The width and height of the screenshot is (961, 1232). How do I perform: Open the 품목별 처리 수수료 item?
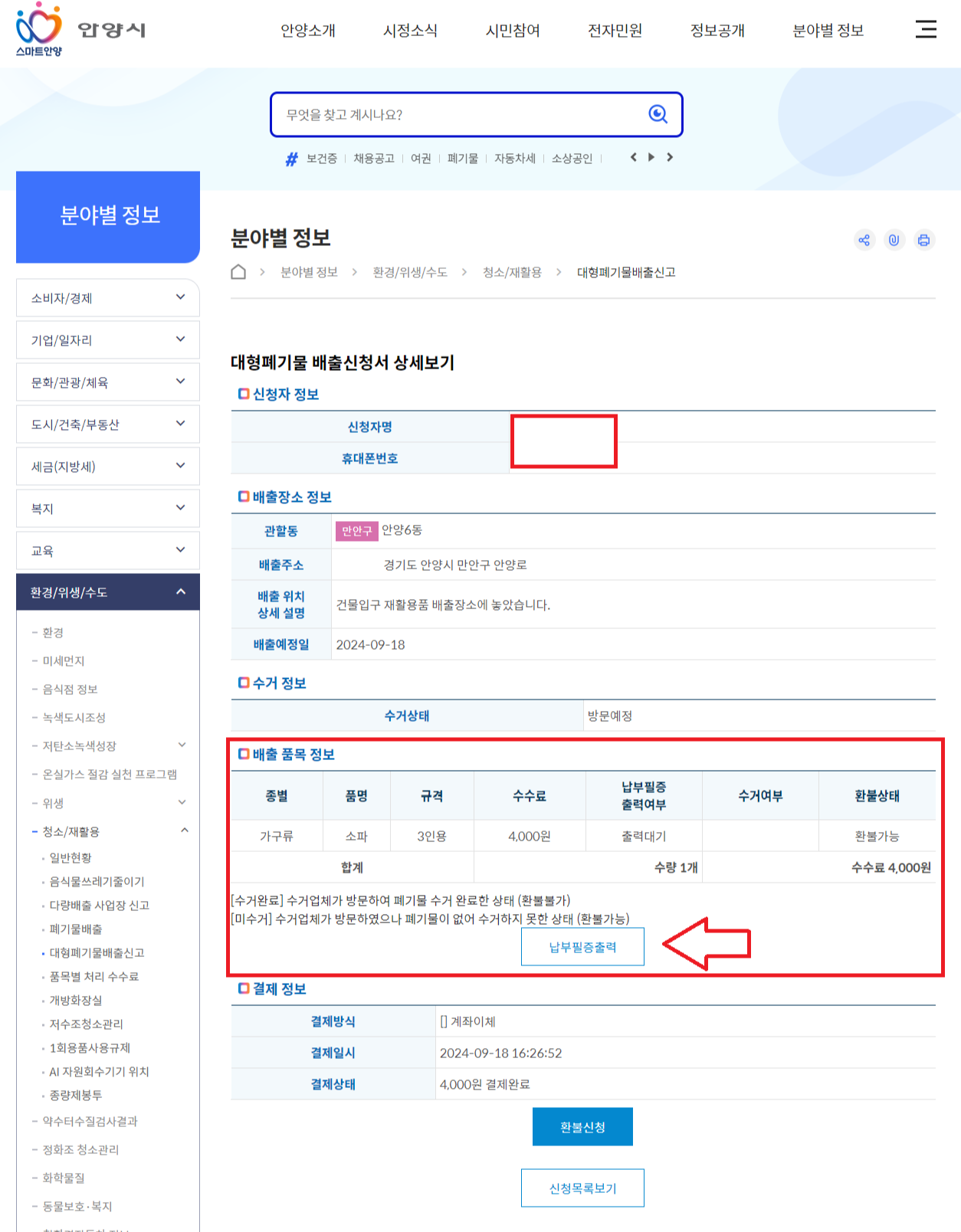click(94, 977)
